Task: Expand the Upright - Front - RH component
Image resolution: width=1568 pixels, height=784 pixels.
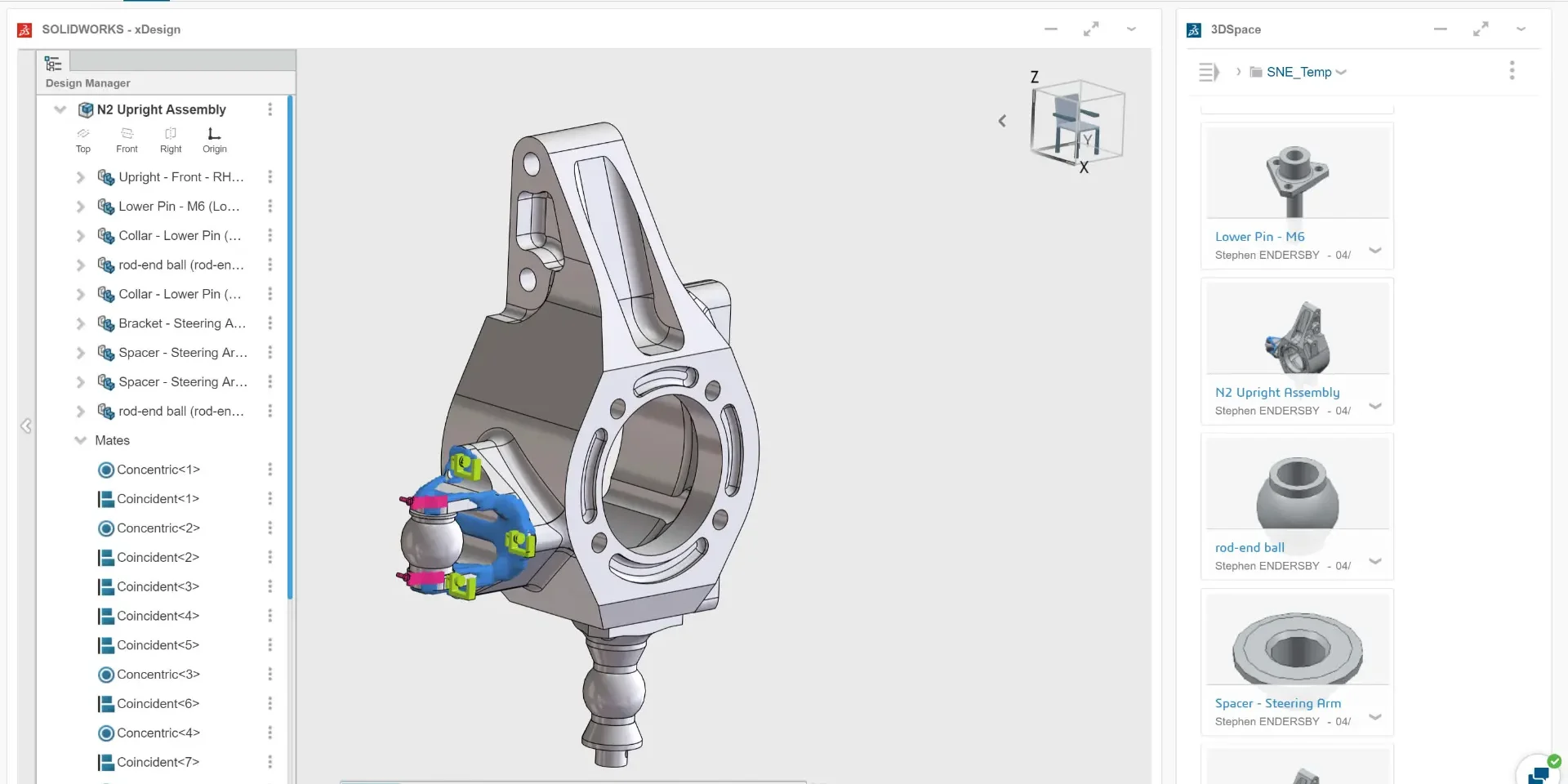Action: (80, 177)
